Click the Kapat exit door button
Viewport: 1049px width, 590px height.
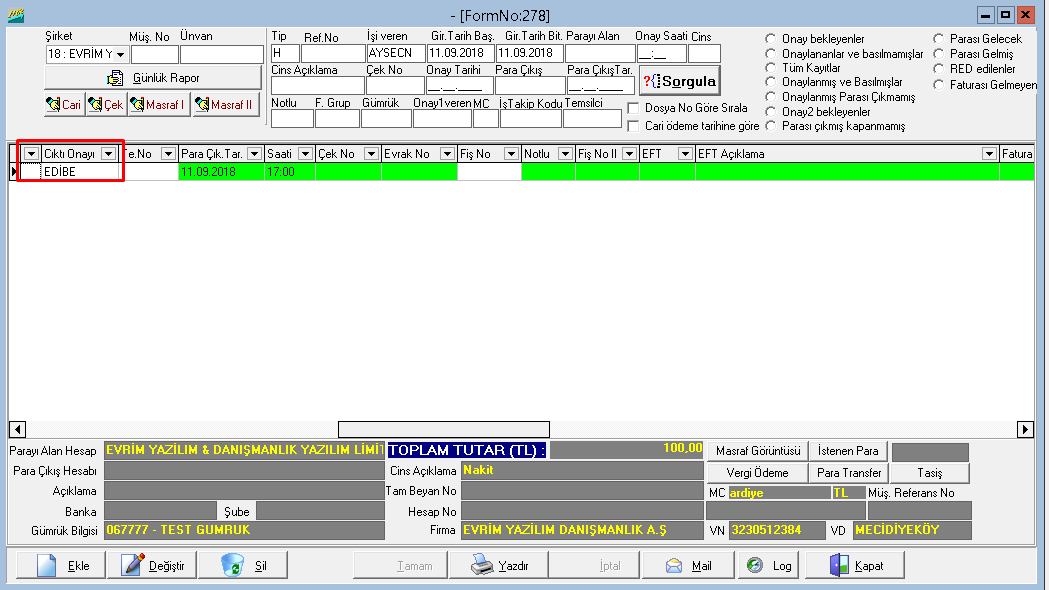click(857, 565)
